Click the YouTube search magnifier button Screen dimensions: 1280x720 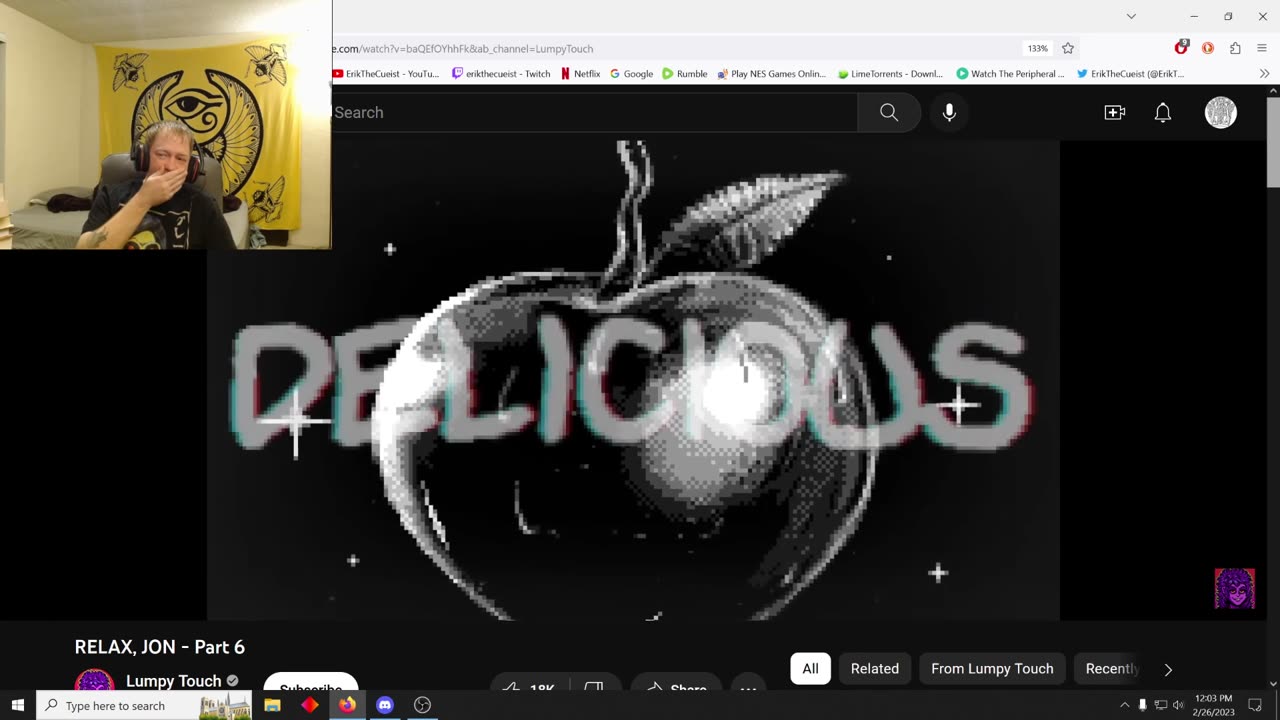pos(889,112)
